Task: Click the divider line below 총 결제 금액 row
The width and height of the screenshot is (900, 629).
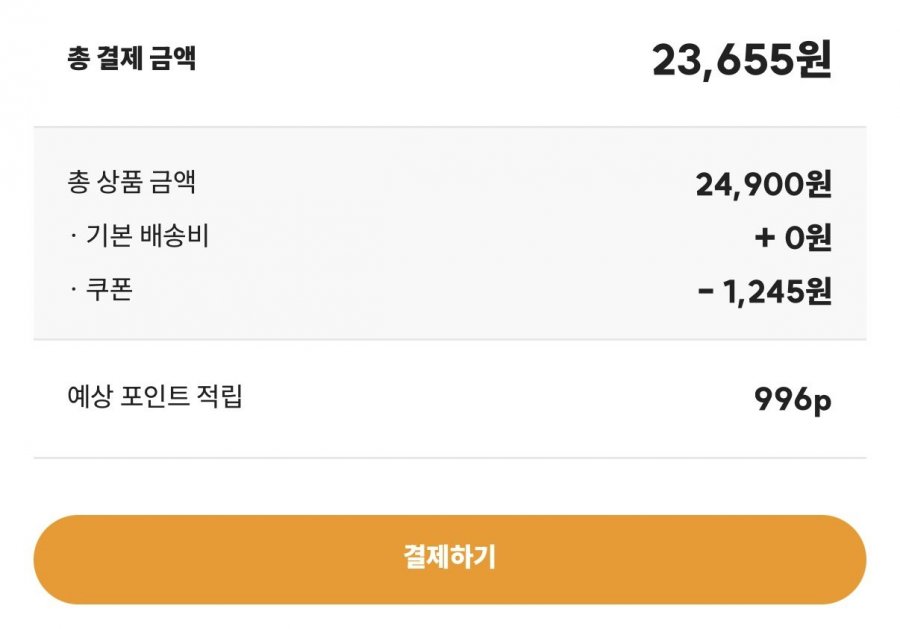Action: pyautogui.click(x=450, y=127)
